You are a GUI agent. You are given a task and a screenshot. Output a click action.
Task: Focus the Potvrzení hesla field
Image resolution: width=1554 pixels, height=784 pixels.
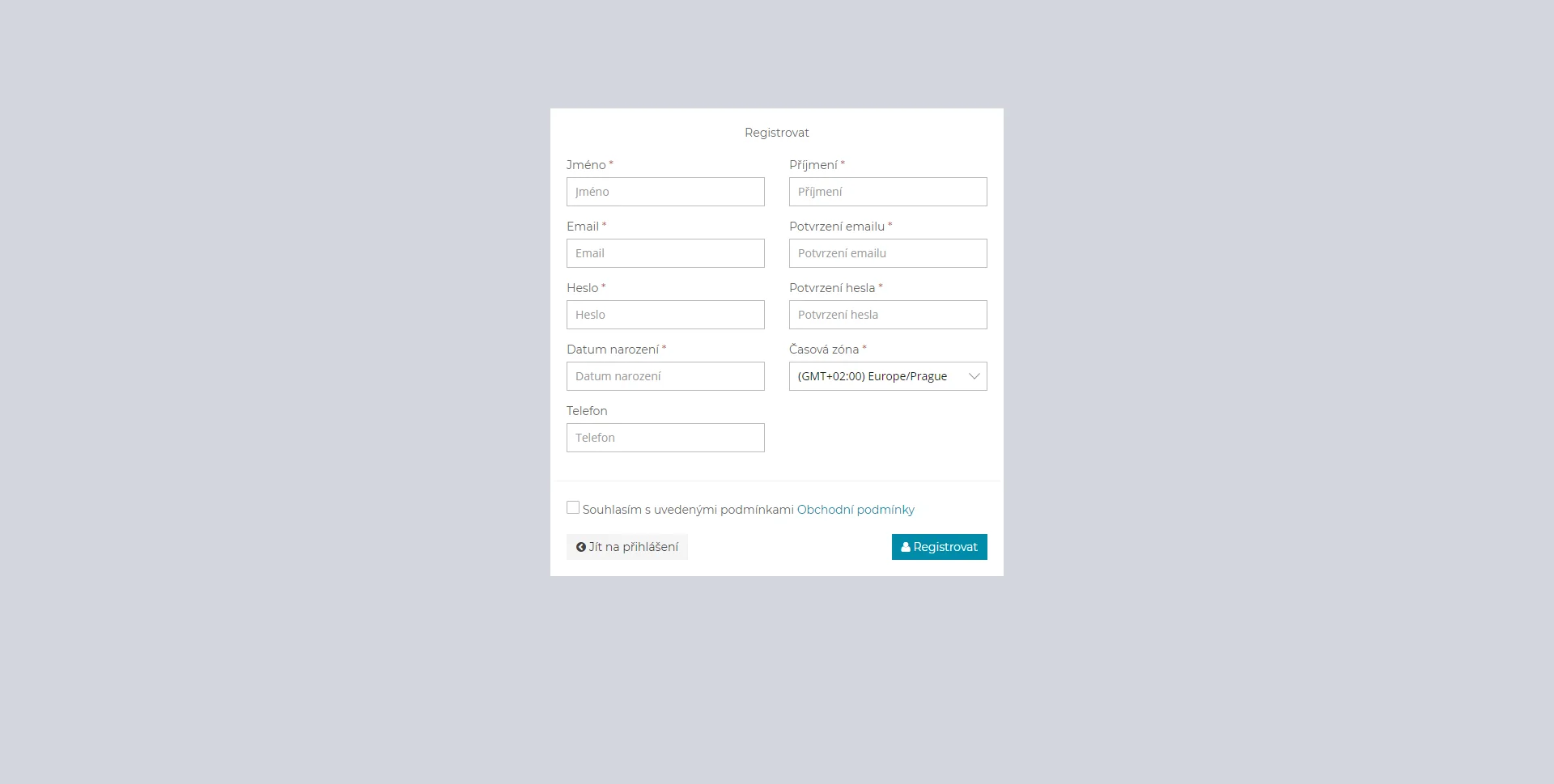click(x=888, y=315)
